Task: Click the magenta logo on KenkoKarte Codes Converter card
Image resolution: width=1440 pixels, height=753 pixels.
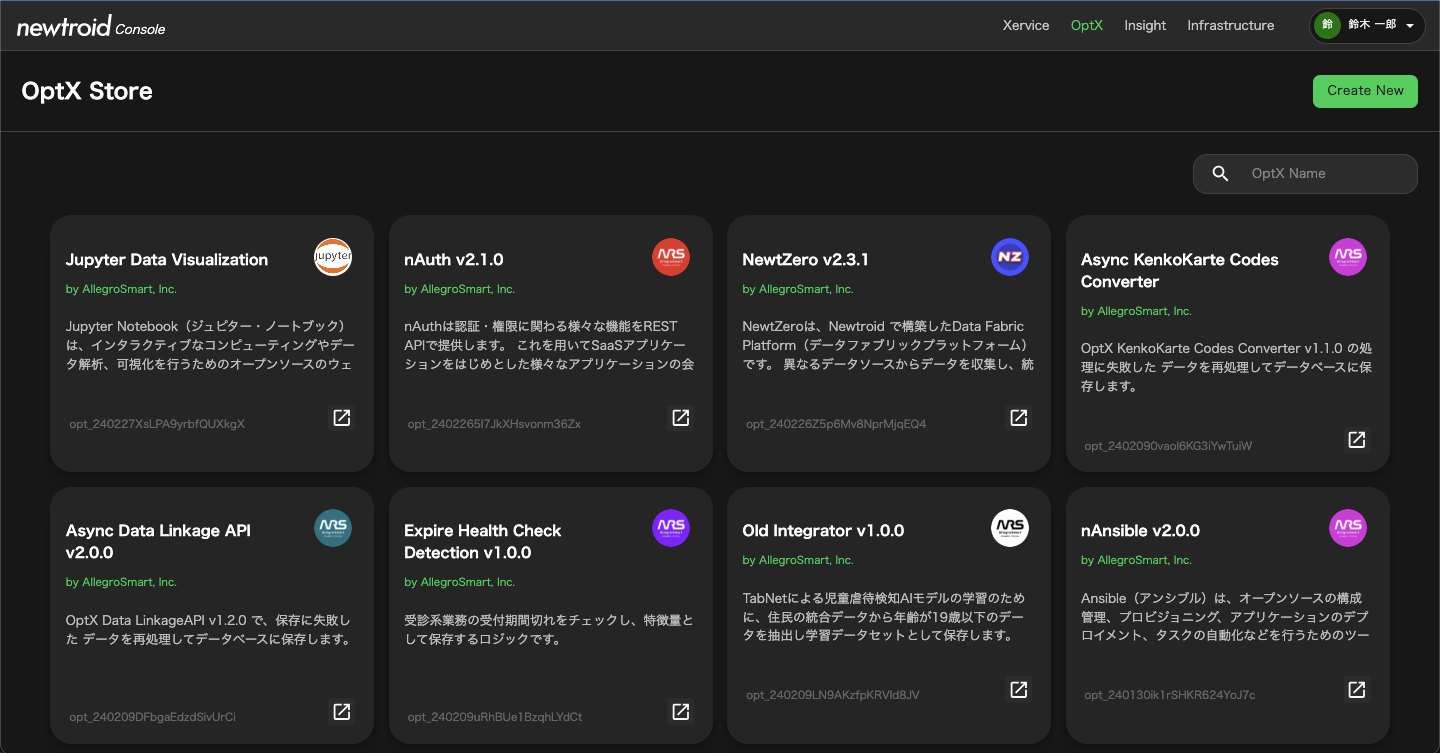Action: click(1348, 257)
